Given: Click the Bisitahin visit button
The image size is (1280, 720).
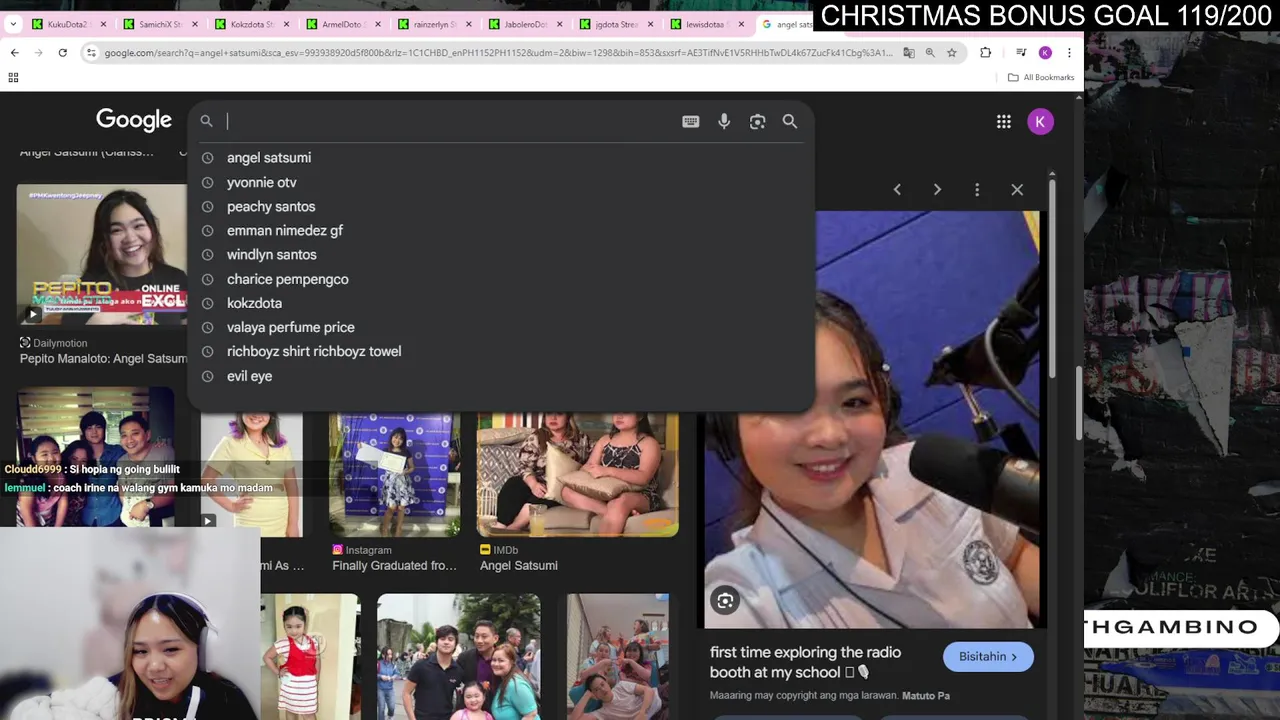Looking at the screenshot, I should [988, 657].
